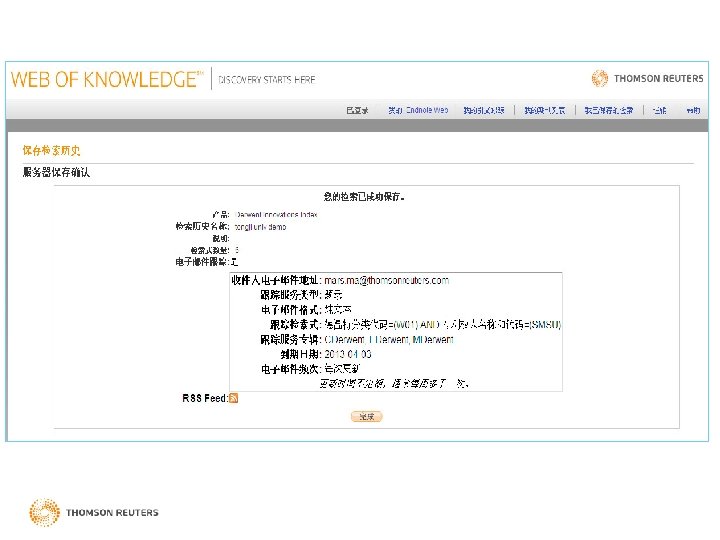Click the RSS Feed label
This screenshot has height=540, width=720.
click(x=205, y=398)
